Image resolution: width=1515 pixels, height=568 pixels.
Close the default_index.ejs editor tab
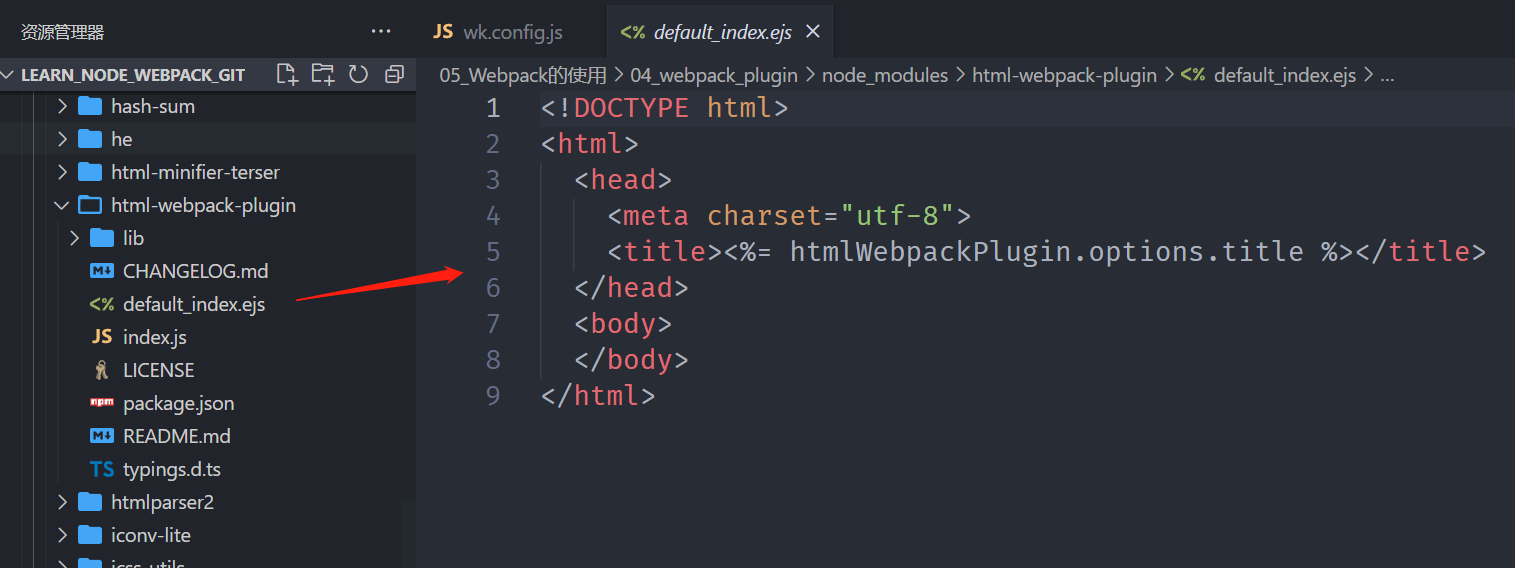pos(813,32)
